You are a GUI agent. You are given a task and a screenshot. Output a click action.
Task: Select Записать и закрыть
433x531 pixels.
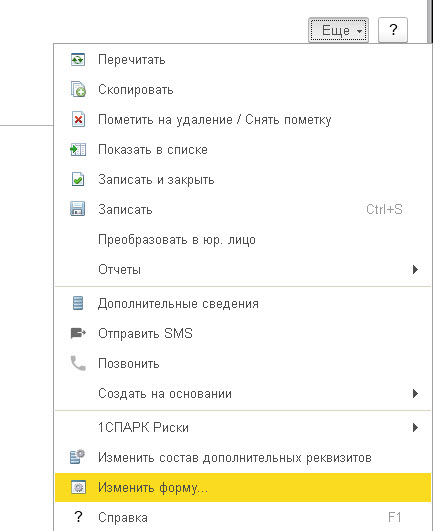(243, 179)
